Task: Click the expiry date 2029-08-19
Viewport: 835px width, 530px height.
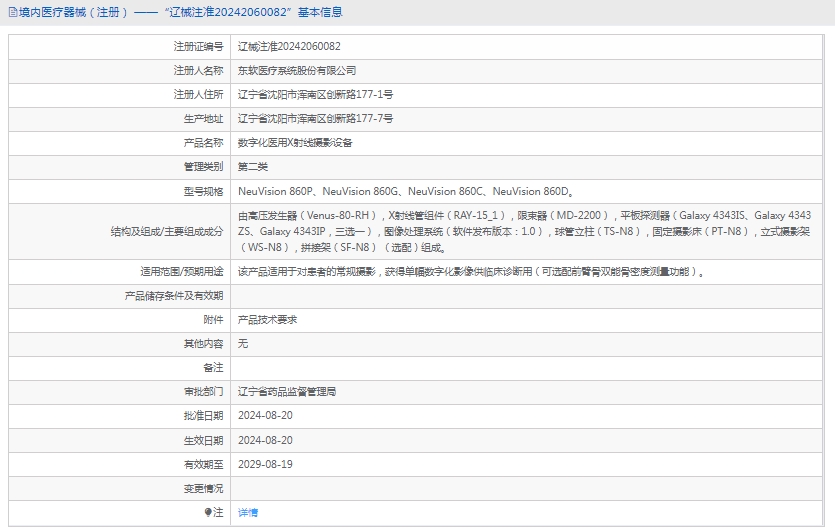Action: [x=265, y=464]
